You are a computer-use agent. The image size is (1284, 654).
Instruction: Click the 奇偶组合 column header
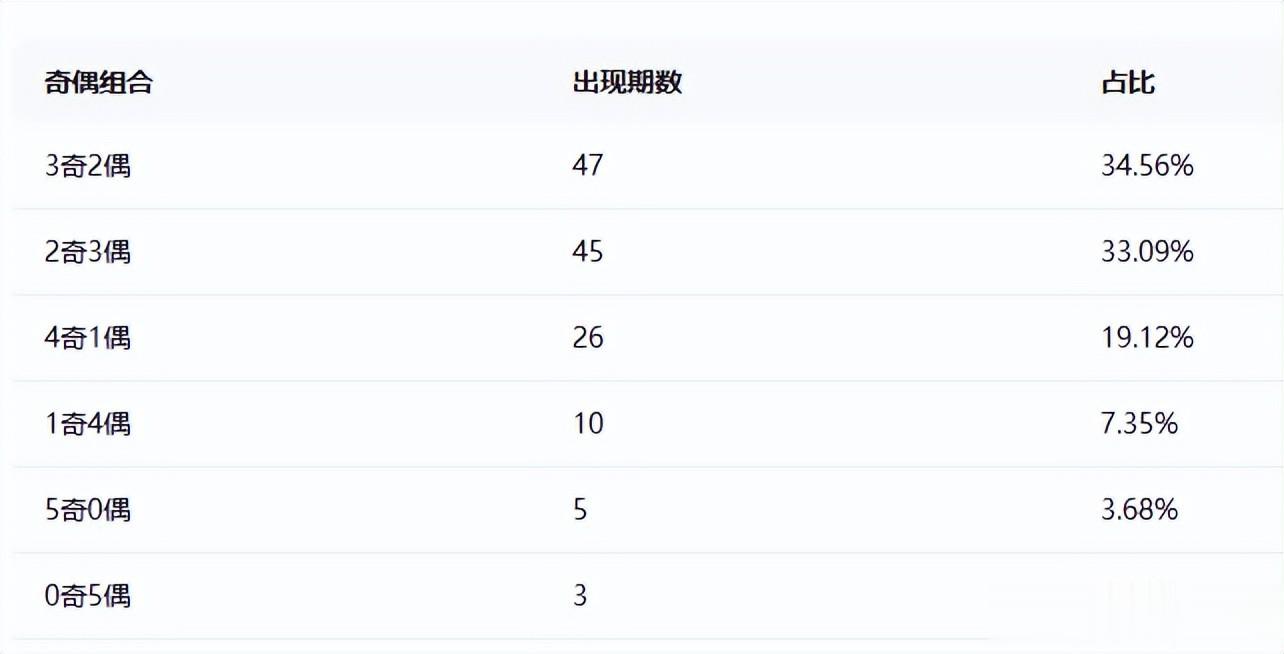click(98, 83)
